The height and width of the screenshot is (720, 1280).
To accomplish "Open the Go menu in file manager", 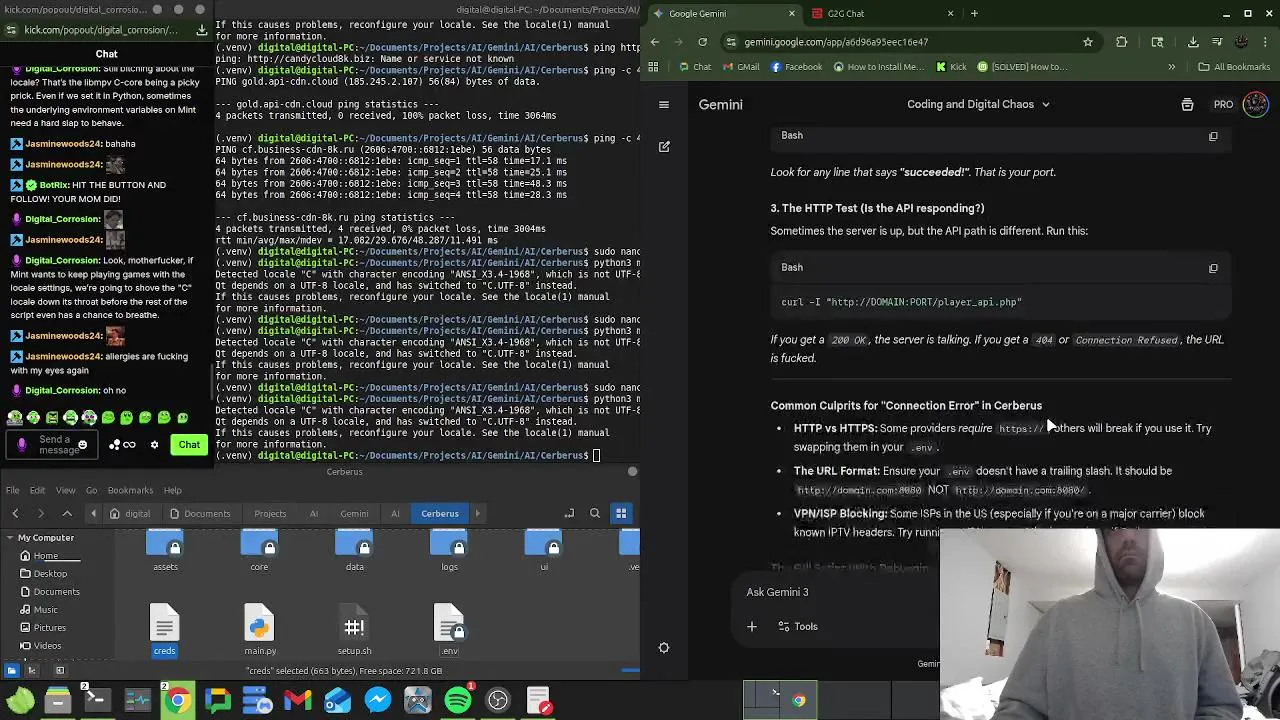I will 91,490.
